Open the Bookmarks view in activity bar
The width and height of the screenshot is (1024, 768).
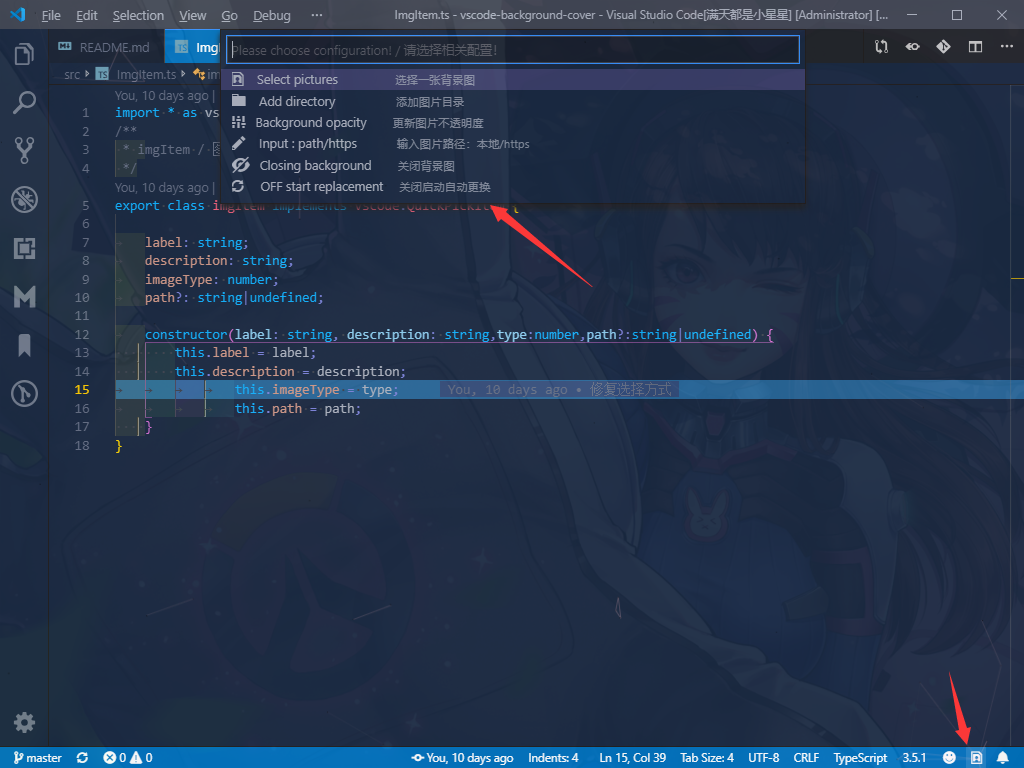[24, 345]
